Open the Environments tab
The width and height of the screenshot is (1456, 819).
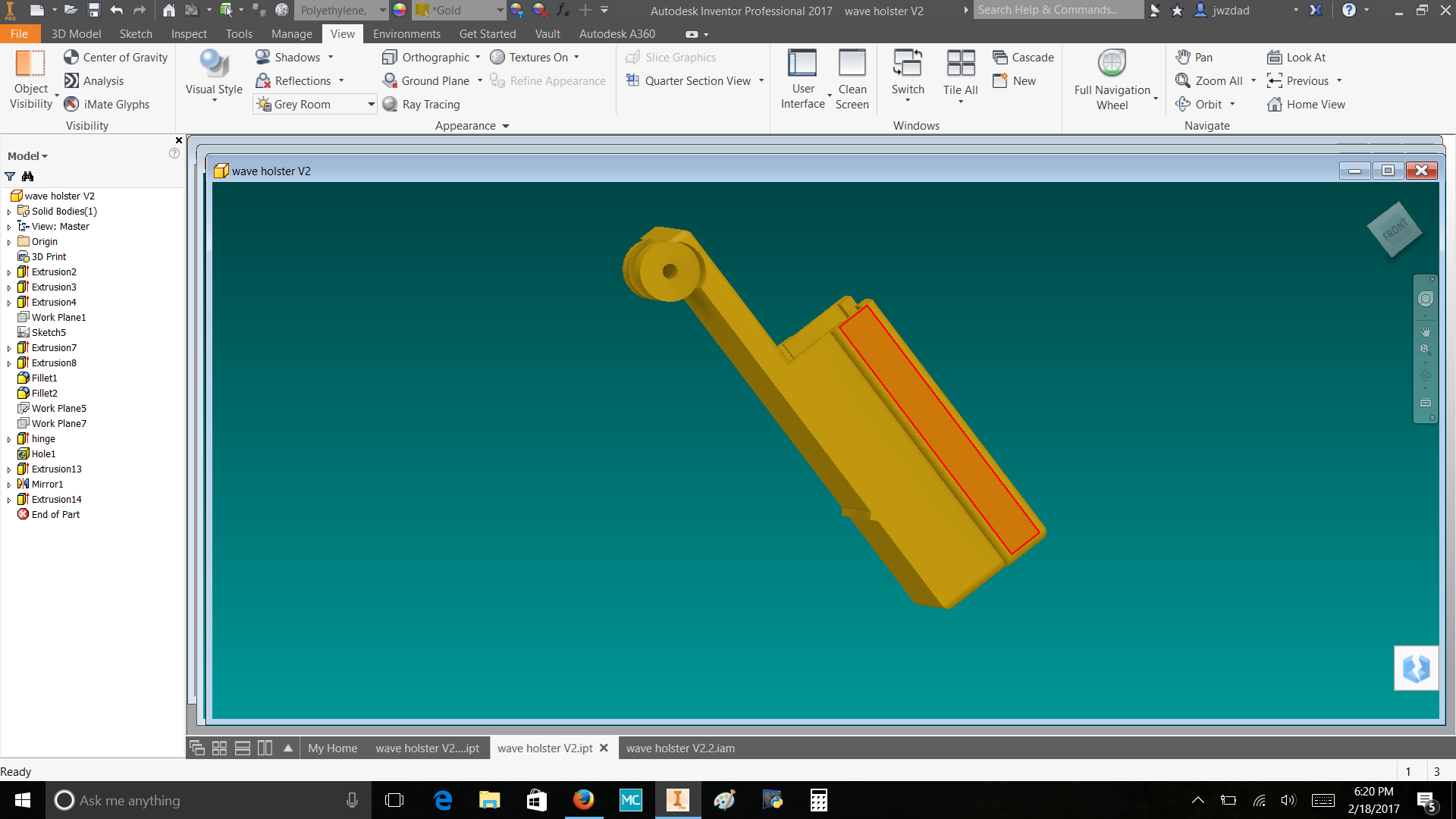click(x=406, y=34)
